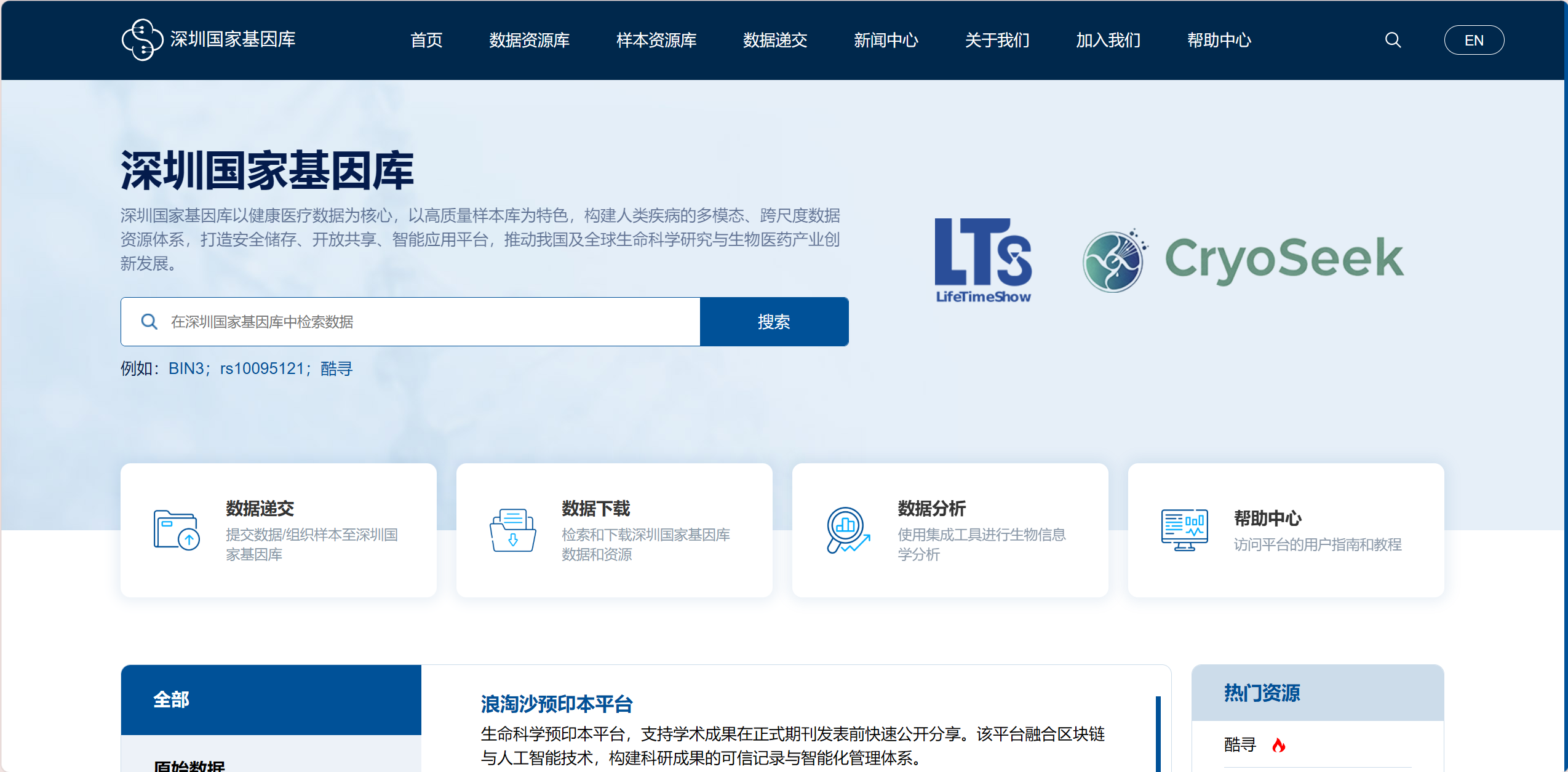
Task: Click the 帮助中心 monitor icon
Action: click(x=1184, y=530)
